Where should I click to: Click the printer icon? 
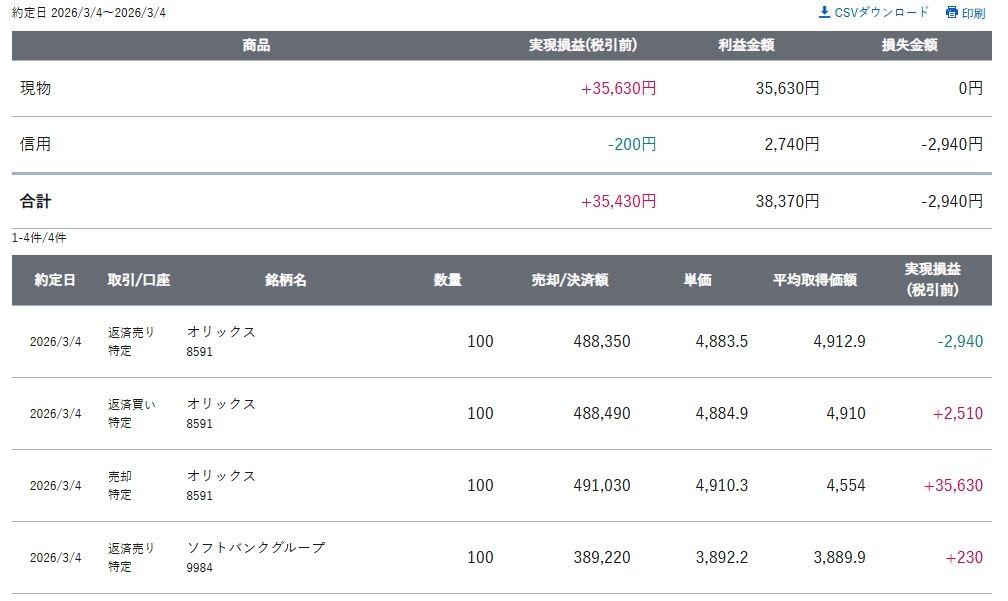(951, 12)
